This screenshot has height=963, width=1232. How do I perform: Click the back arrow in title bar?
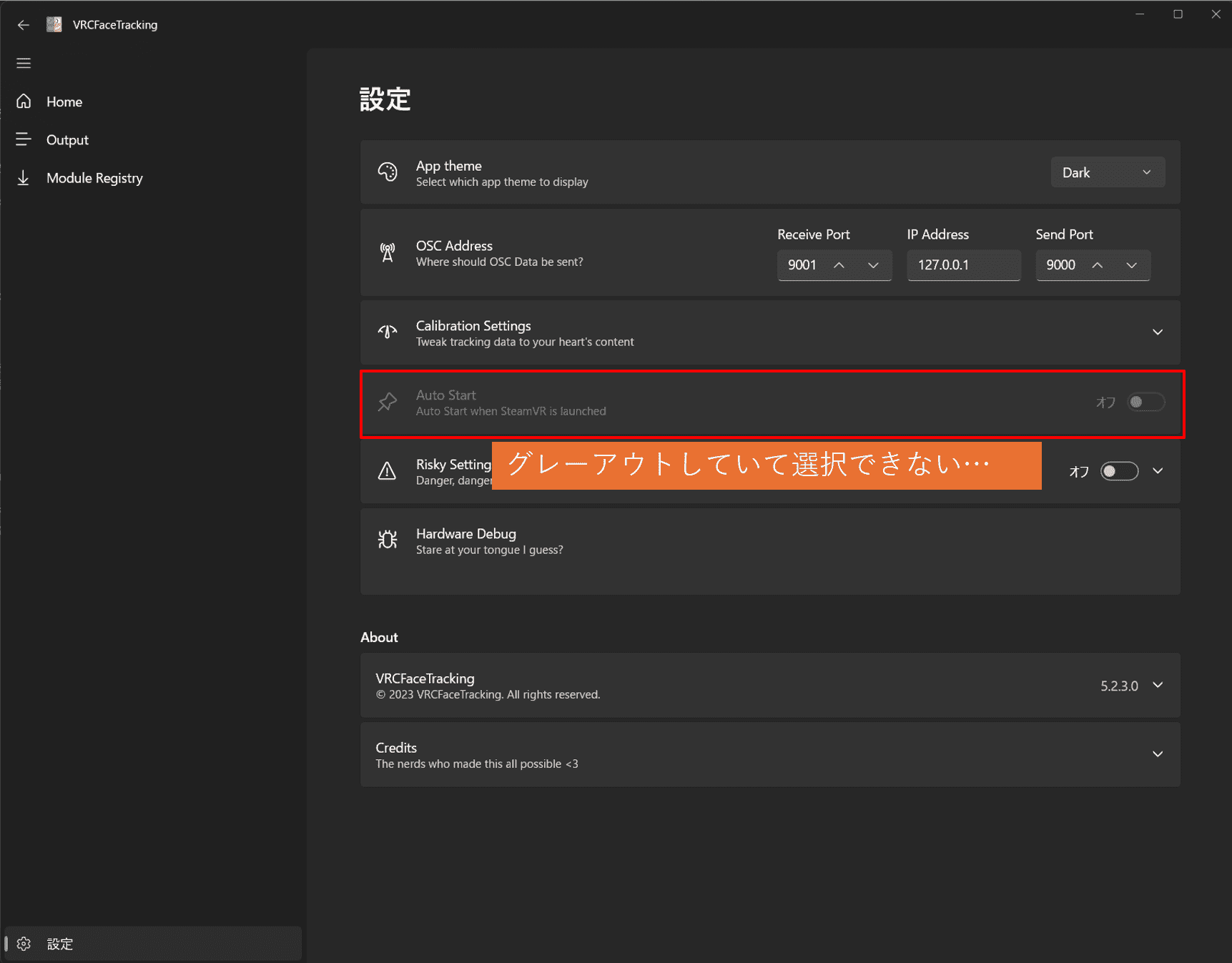pos(24,25)
